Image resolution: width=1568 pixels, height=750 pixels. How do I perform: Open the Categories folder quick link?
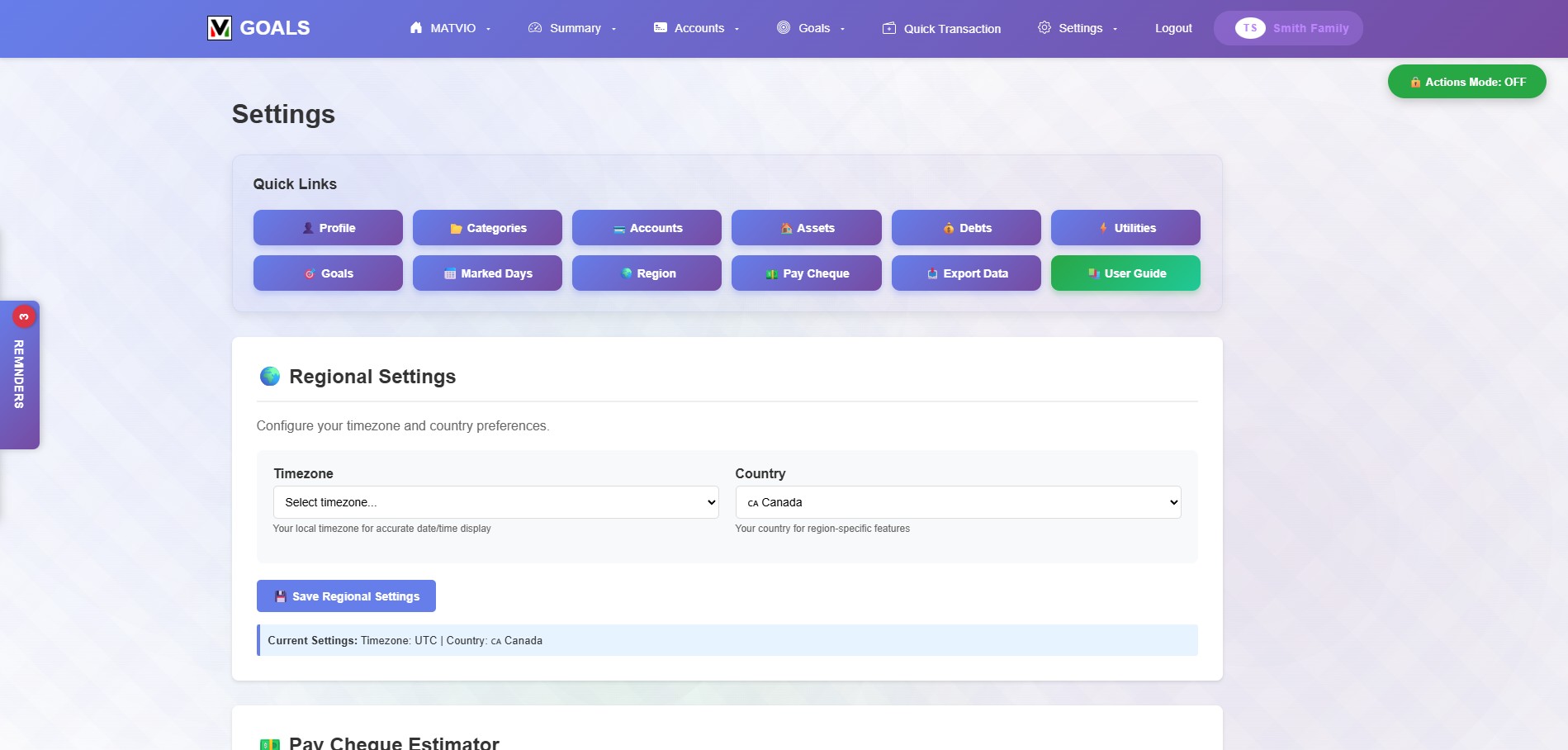487,228
